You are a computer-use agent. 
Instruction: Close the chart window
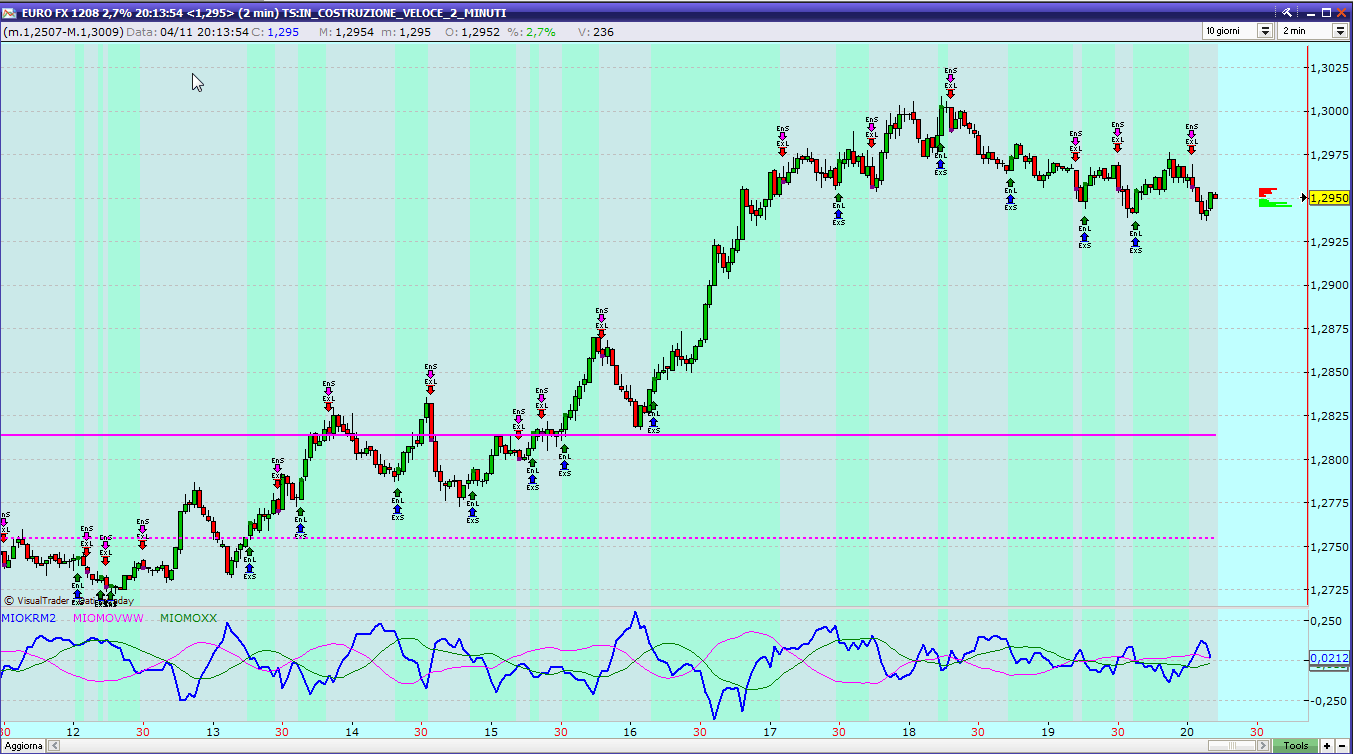(x=1341, y=12)
